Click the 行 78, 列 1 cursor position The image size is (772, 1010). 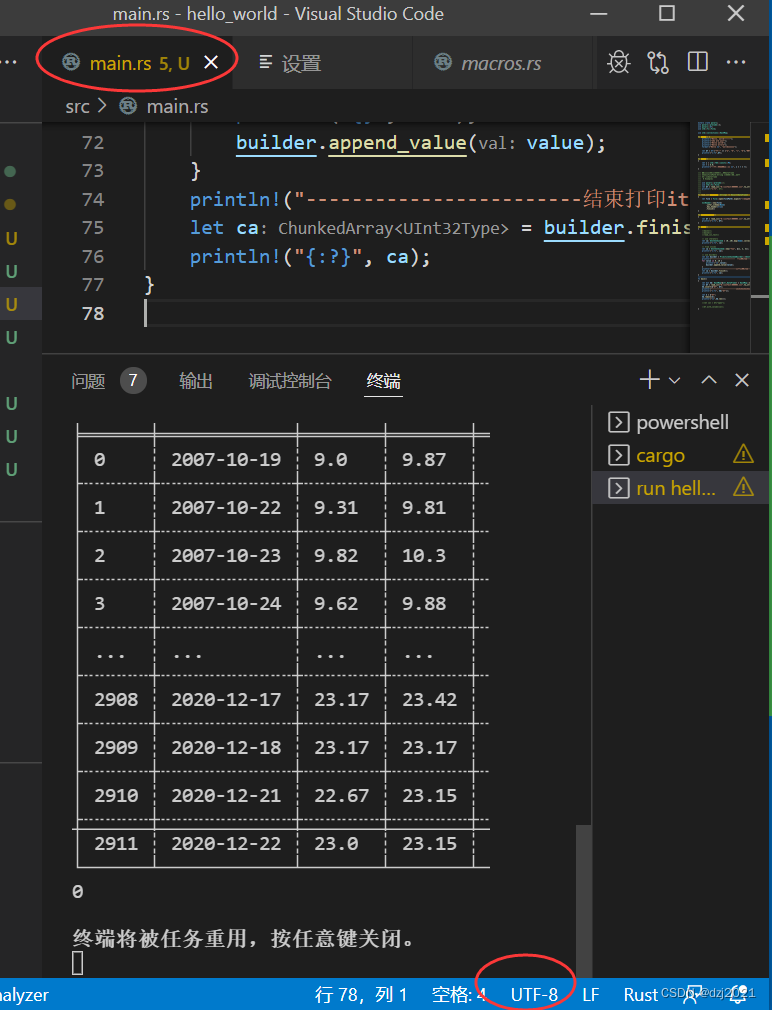coord(361,995)
